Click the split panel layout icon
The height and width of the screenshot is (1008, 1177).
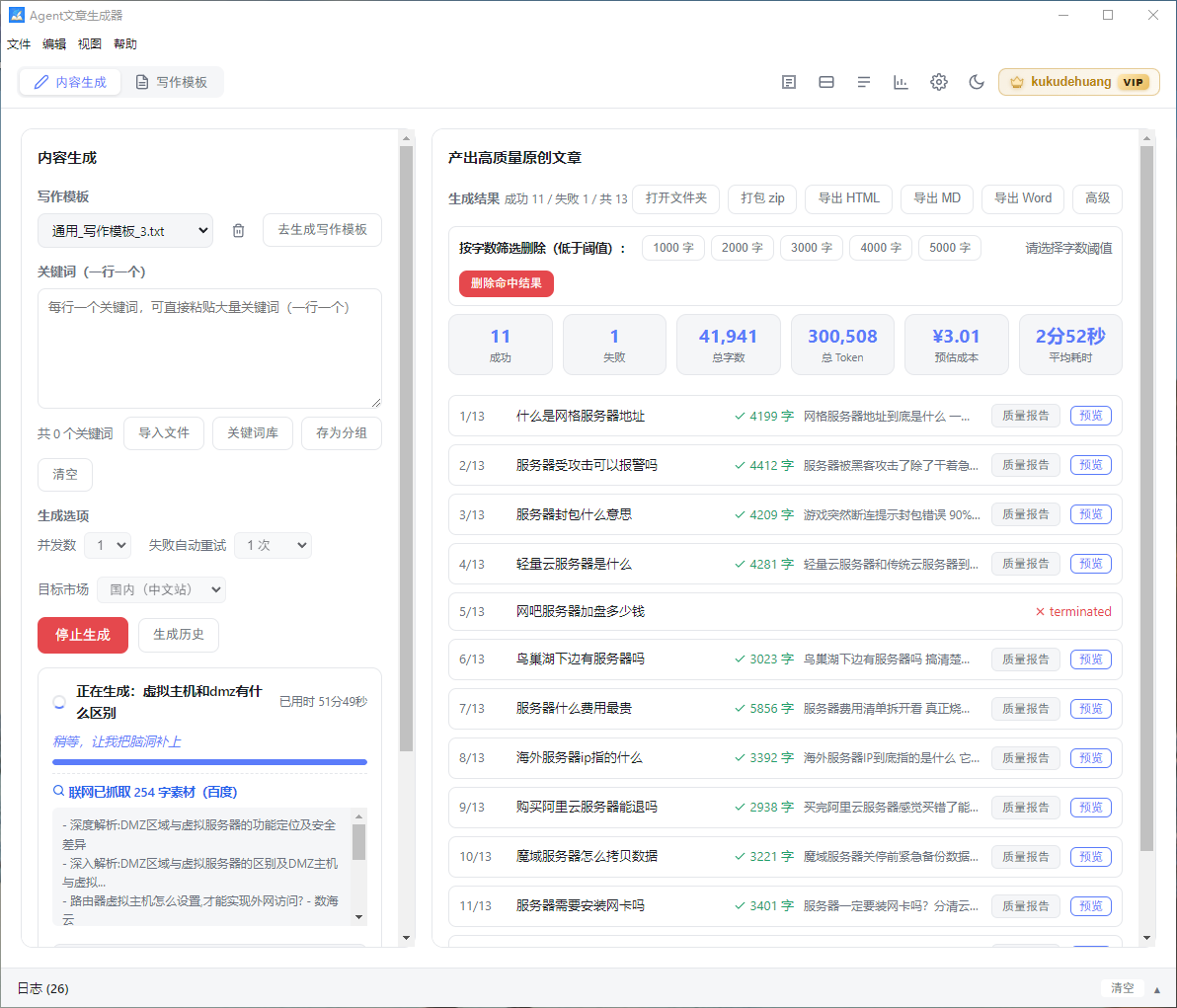tap(825, 82)
